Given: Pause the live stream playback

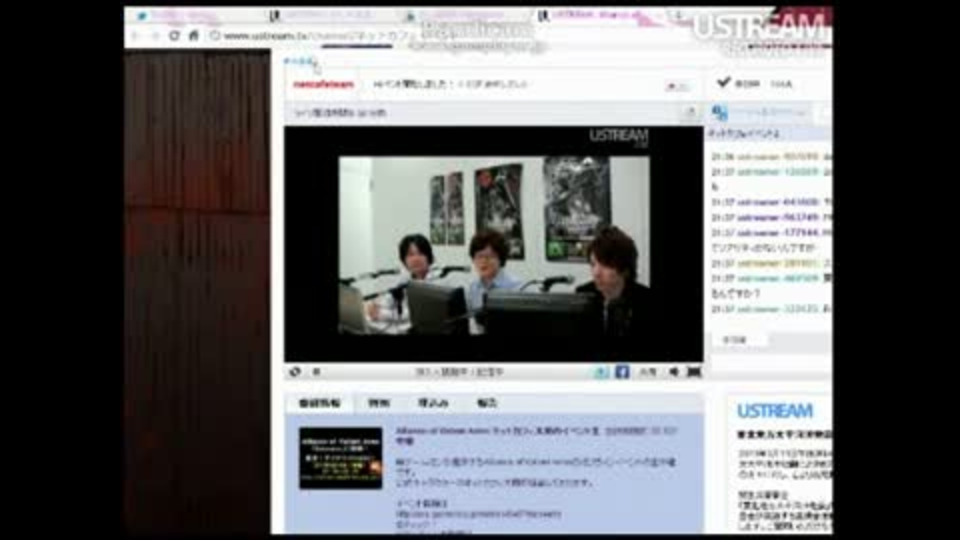Looking at the screenshot, I should point(317,372).
